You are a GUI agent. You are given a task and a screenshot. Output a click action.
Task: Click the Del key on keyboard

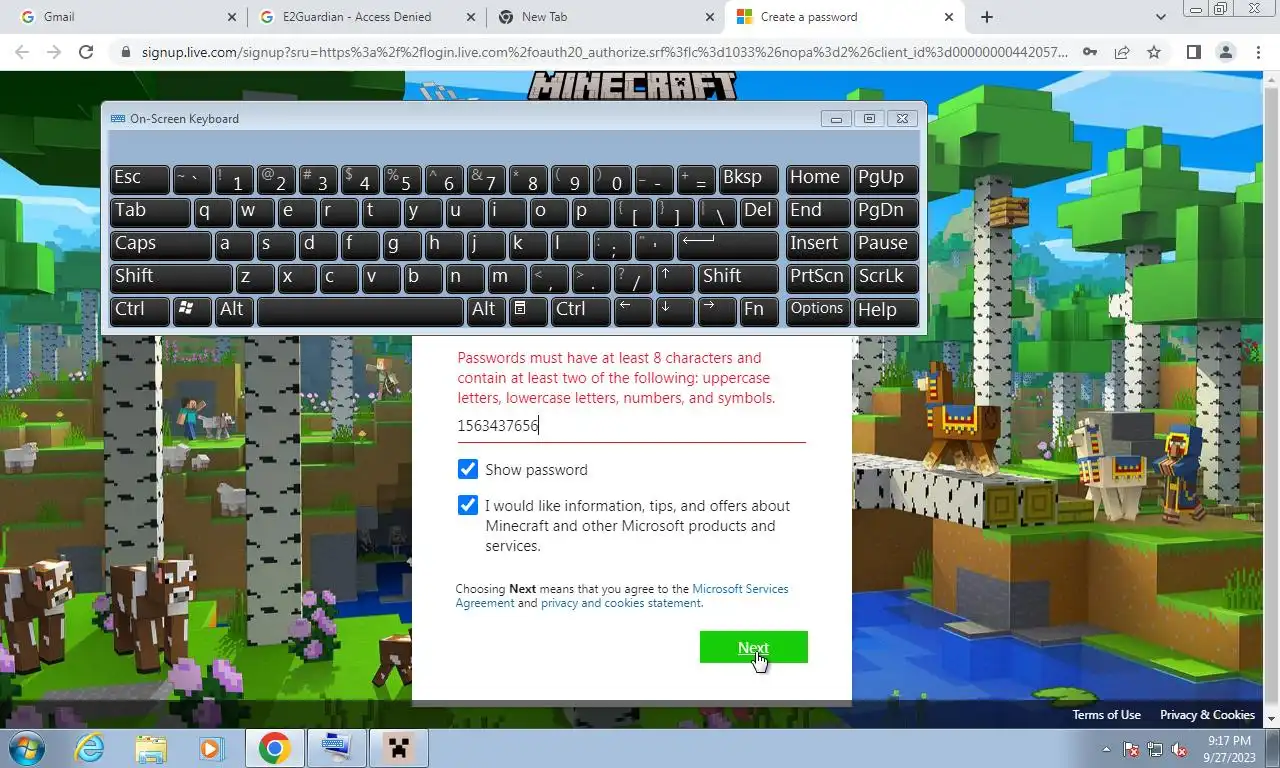click(x=760, y=212)
